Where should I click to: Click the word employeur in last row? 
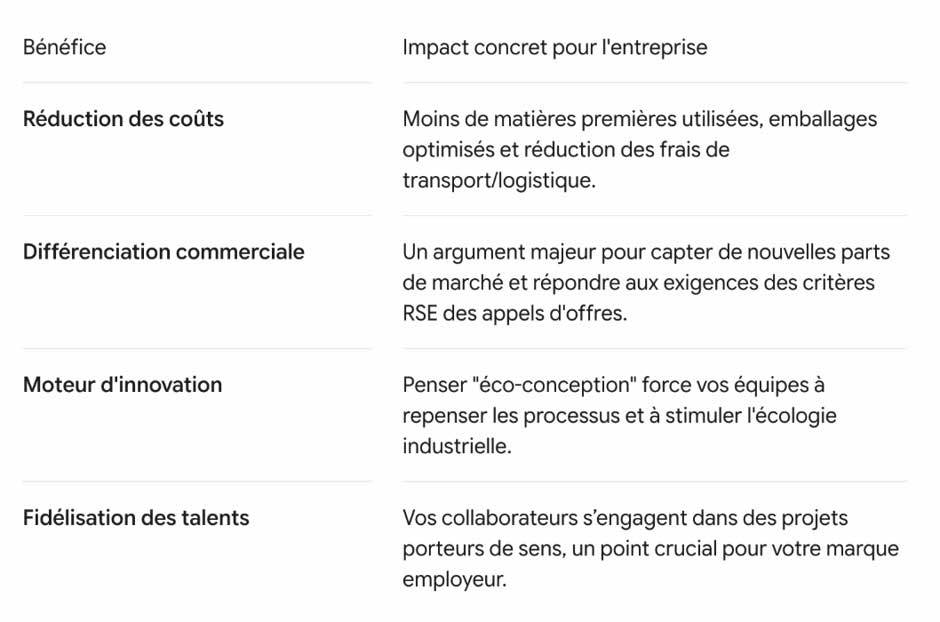pyautogui.click(x=454, y=580)
